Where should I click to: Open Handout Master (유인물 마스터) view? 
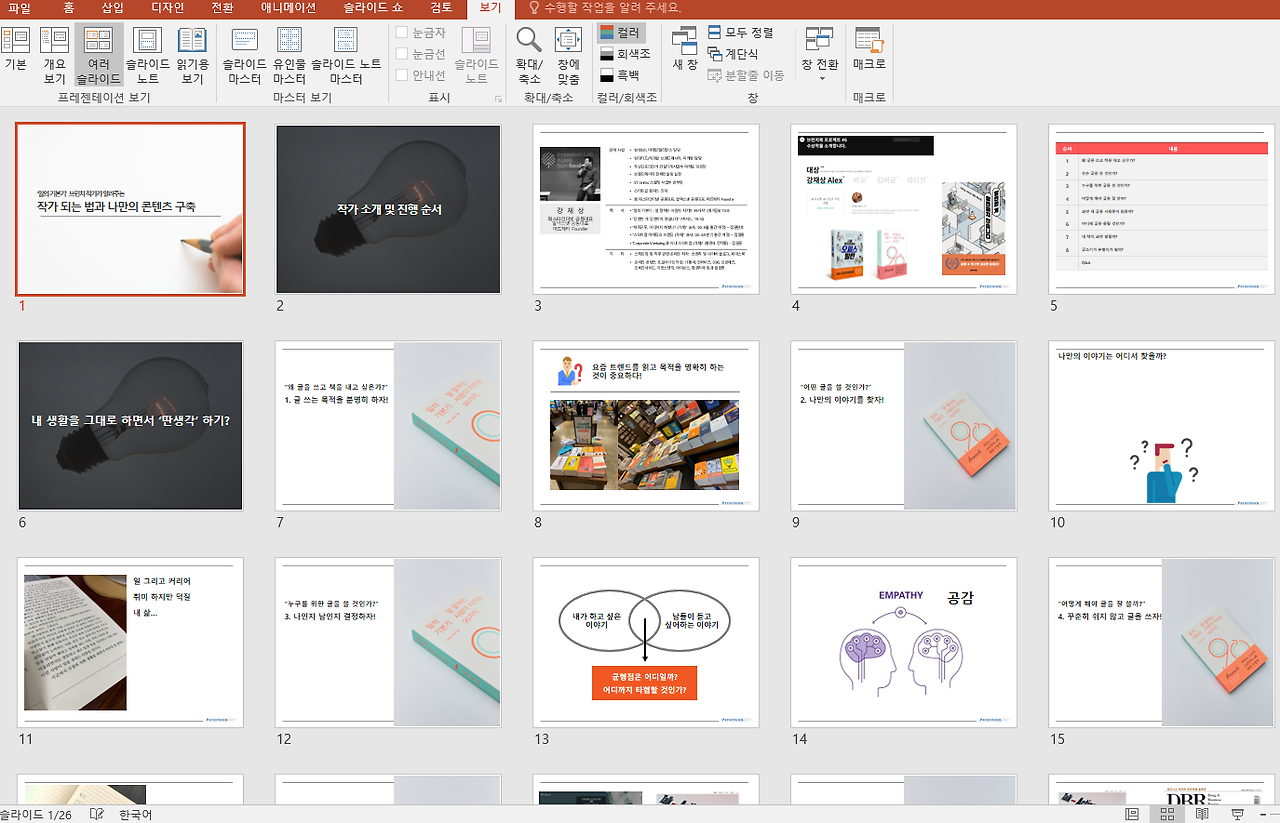289,55
